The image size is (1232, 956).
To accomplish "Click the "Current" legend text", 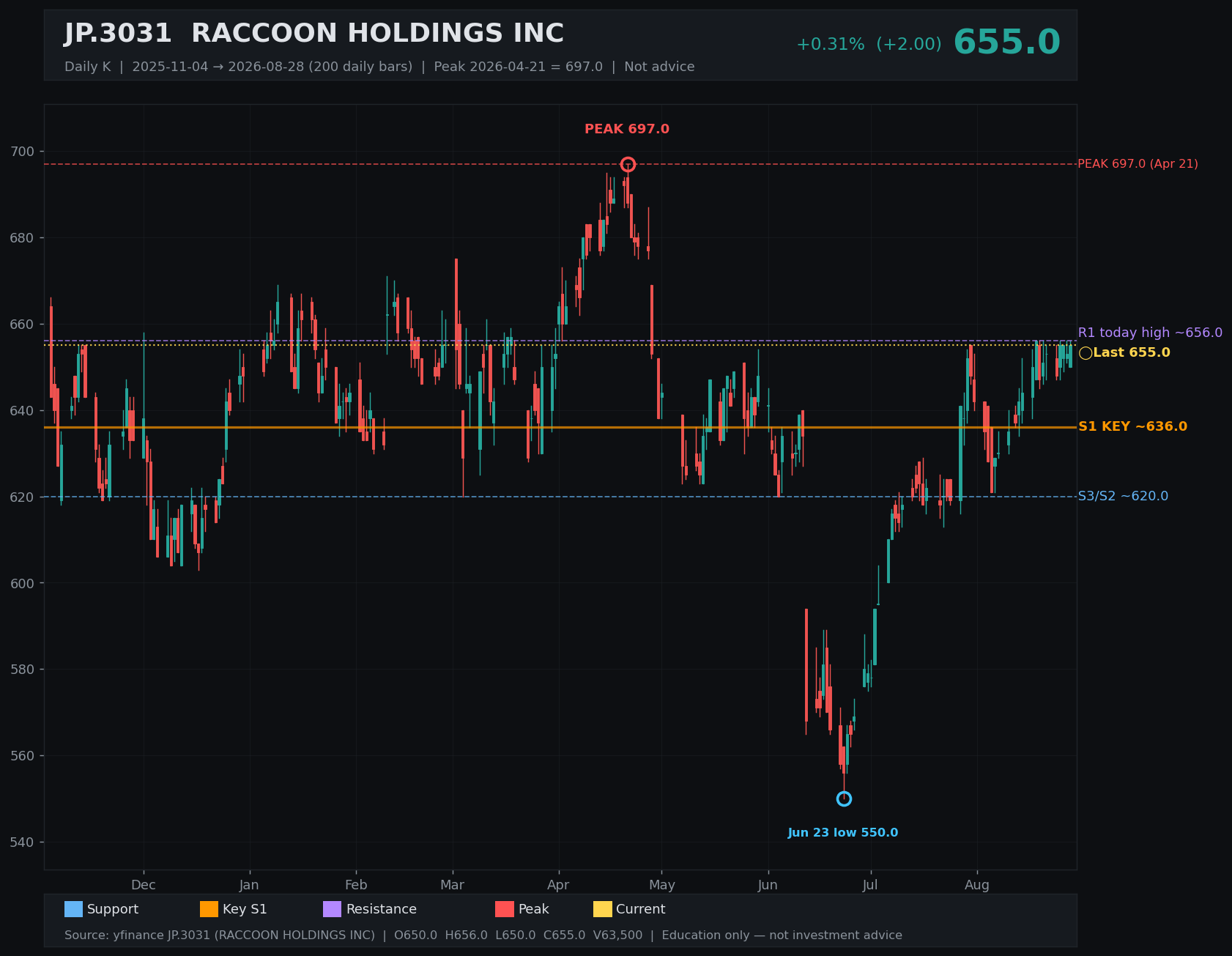I will coord(641,909).
